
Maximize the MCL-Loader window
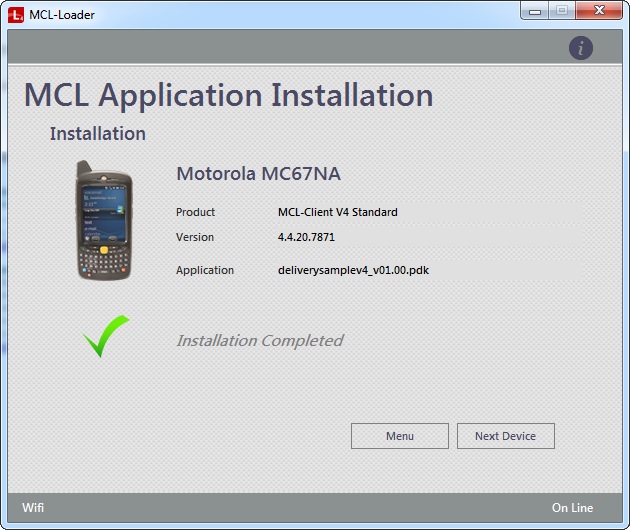click(x=561, y=11)
